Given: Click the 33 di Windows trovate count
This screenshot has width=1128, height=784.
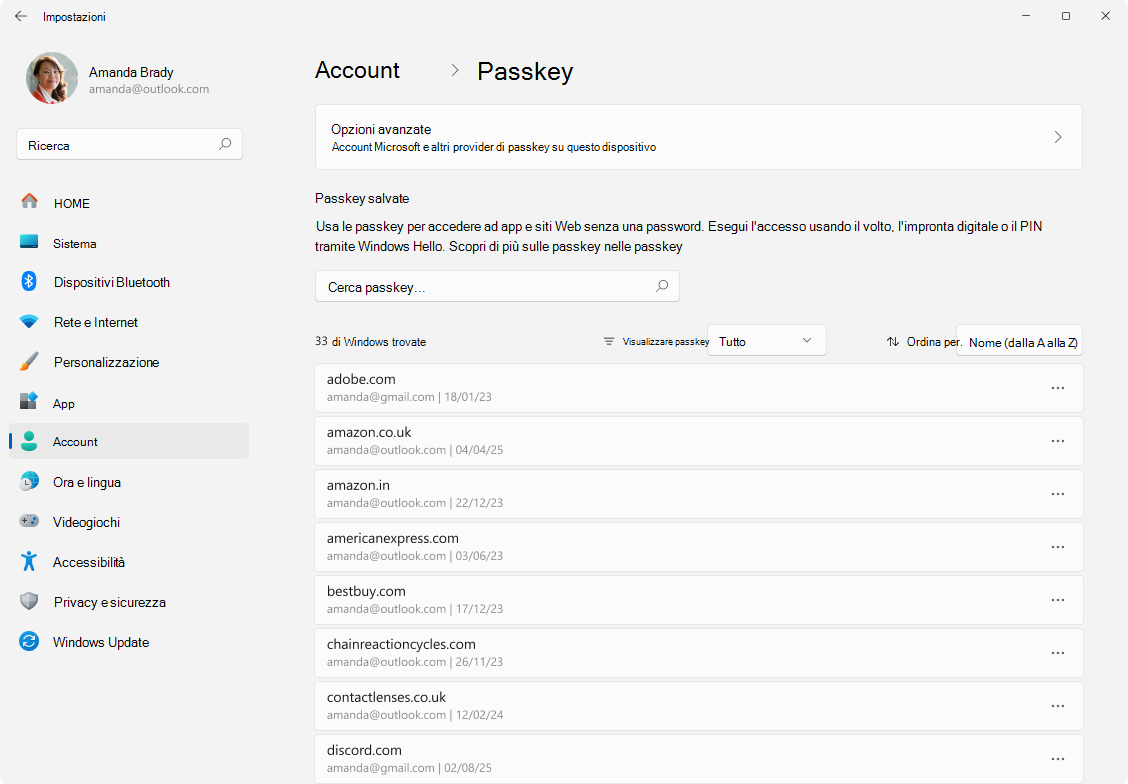Looking at the screenshot, I should click(x=370, y=342).
